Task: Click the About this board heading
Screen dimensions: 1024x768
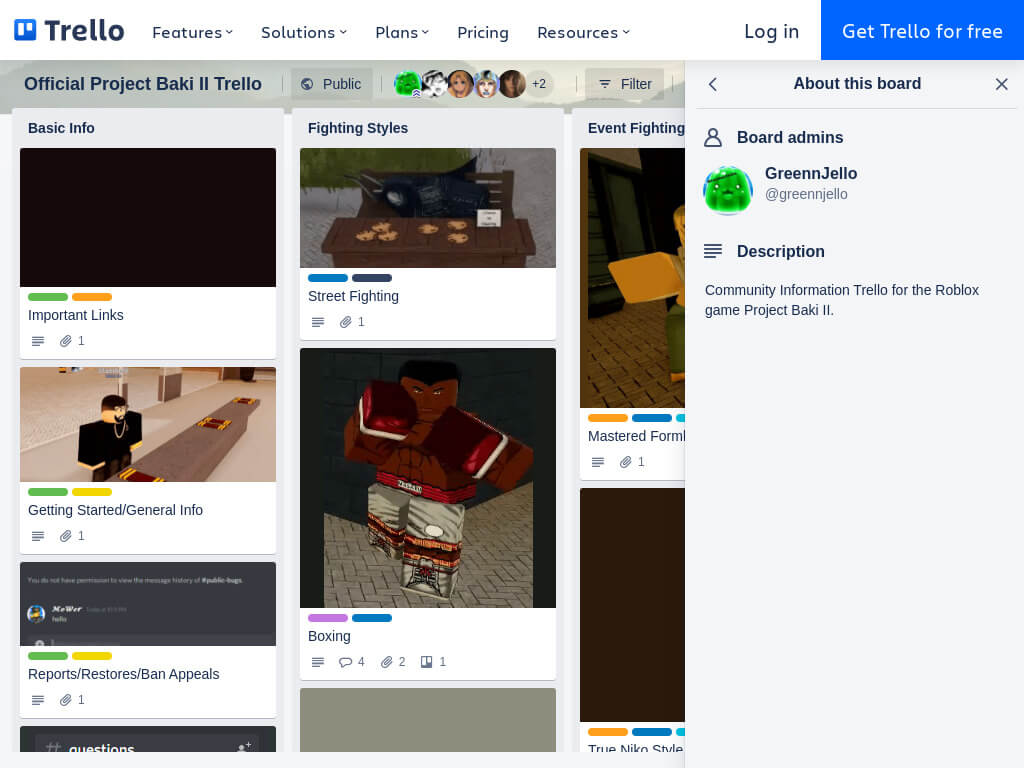Action: [x=857, y=84]
